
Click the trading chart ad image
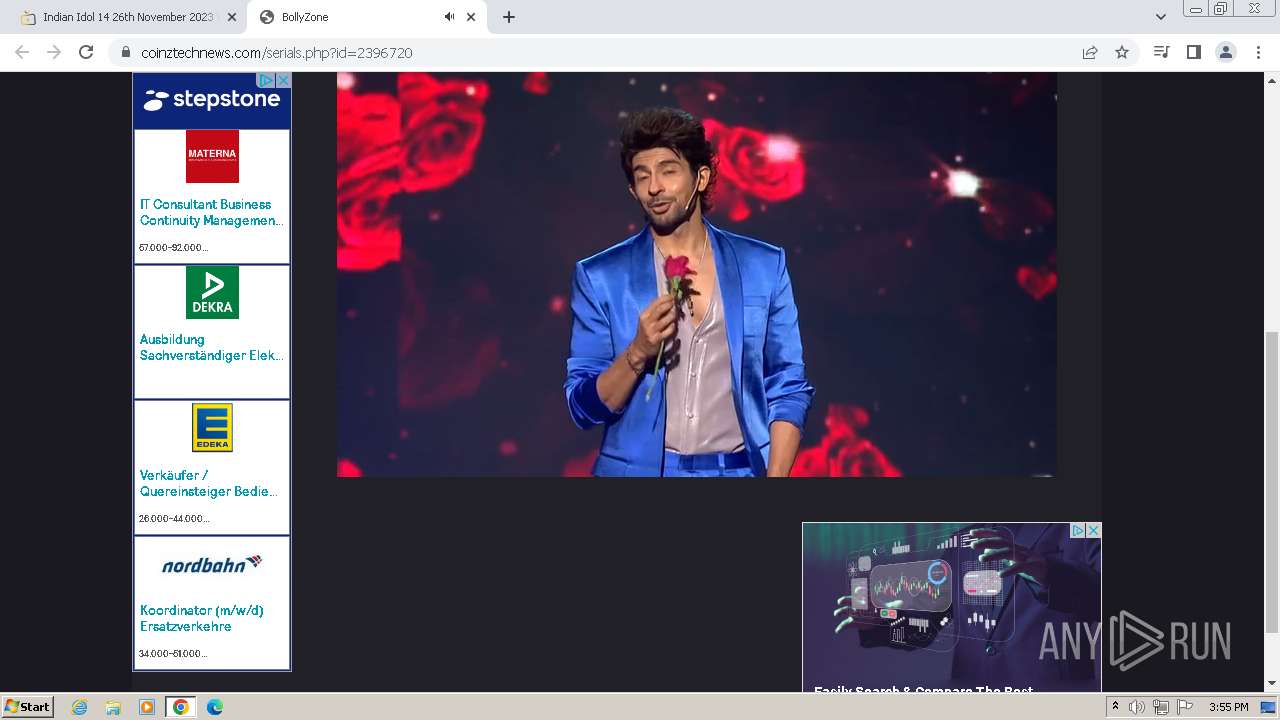click(951, 607)
